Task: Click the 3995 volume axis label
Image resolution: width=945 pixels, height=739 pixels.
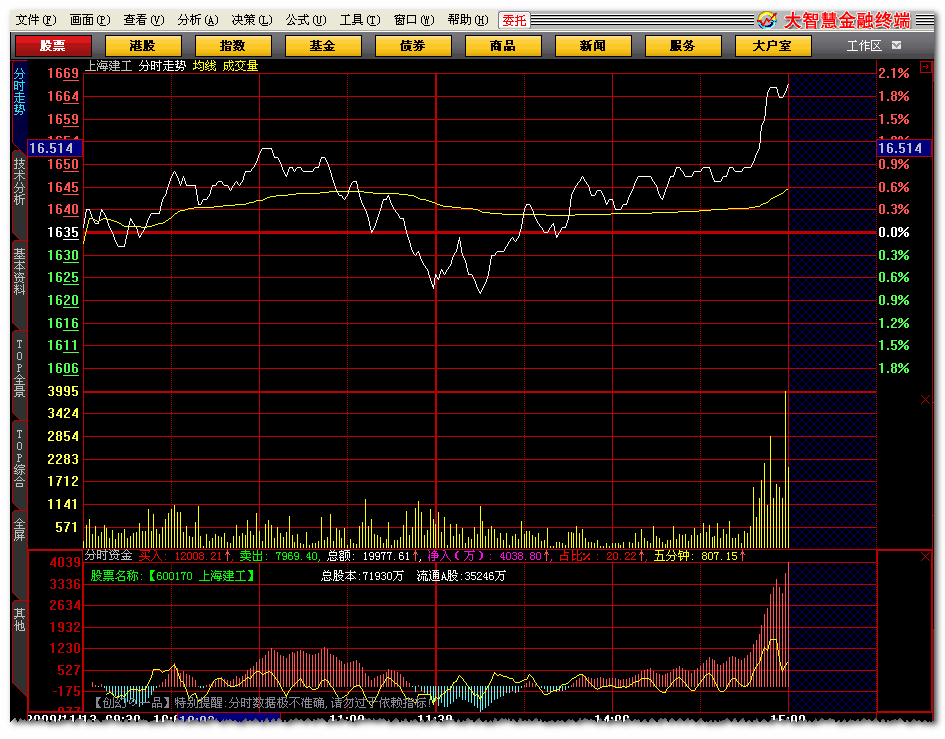Action: point(63,392)
